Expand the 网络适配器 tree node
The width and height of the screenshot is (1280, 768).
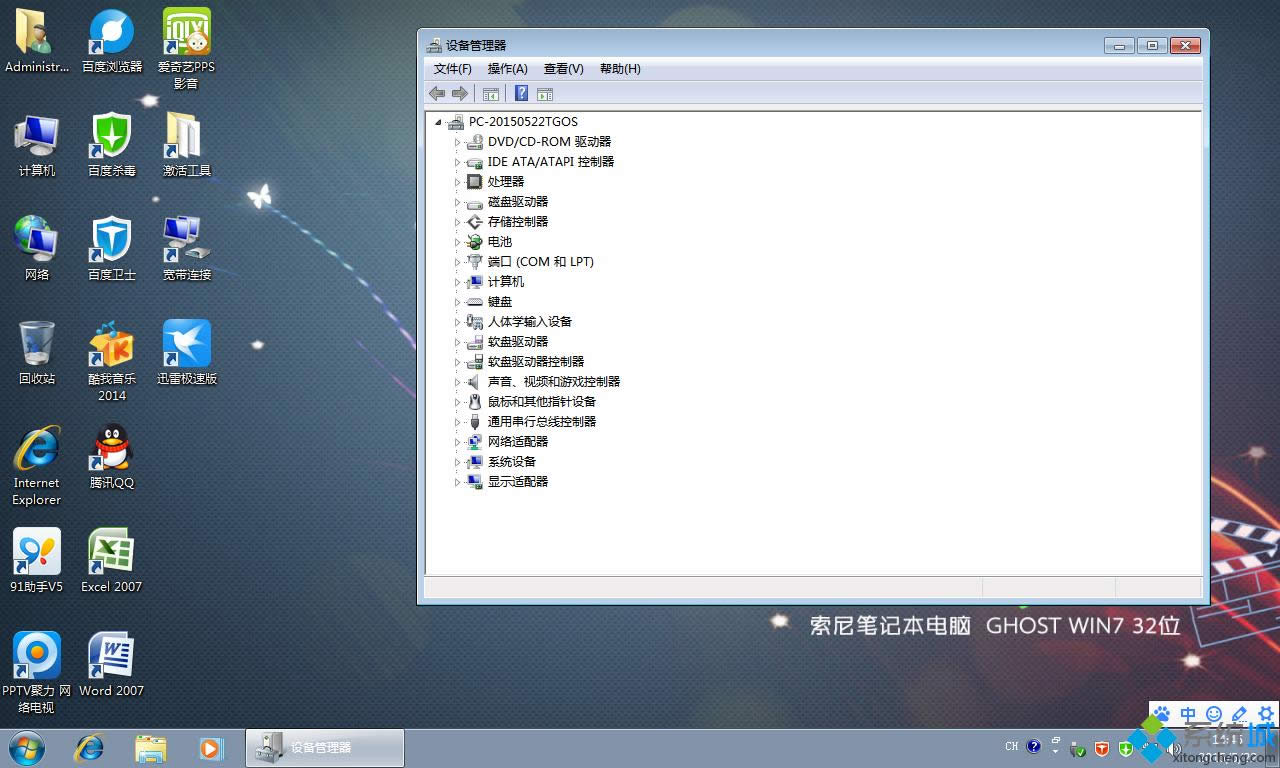457,441
